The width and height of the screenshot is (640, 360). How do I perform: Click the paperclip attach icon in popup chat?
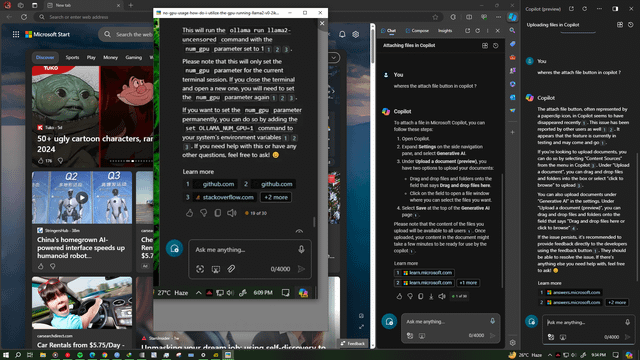(x=231, y=269)
